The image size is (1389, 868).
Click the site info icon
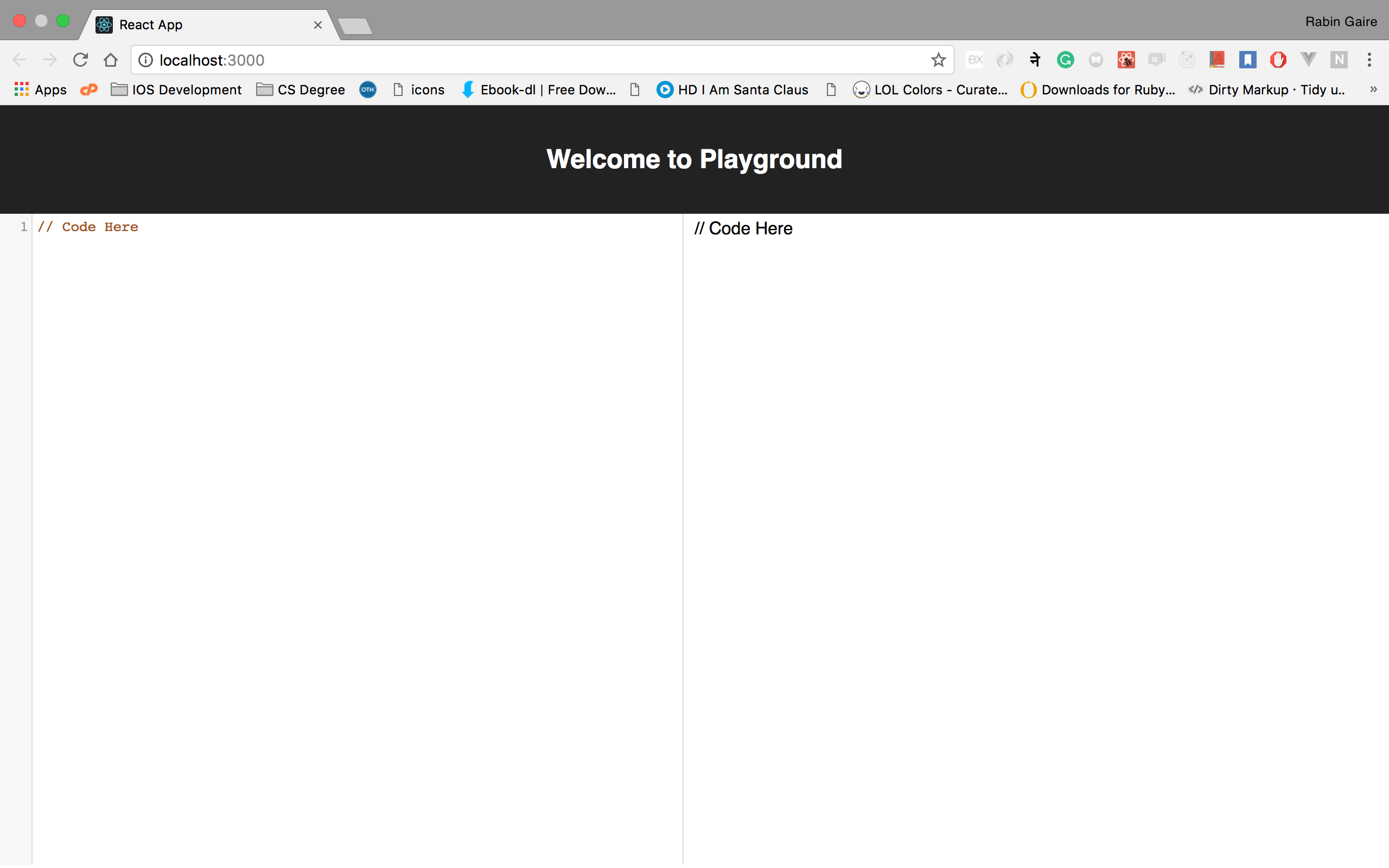pyautogui.click(x=146, y=60)
